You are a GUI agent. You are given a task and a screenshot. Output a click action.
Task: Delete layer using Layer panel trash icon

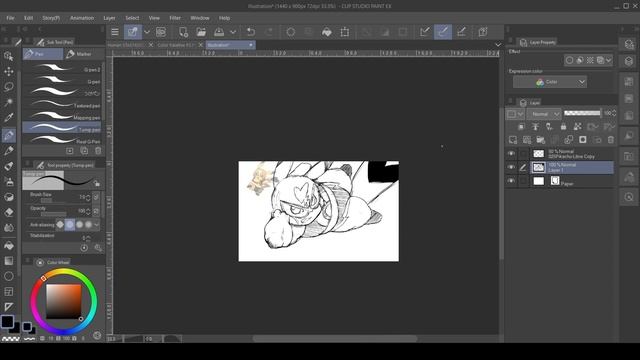click(611, 140)
